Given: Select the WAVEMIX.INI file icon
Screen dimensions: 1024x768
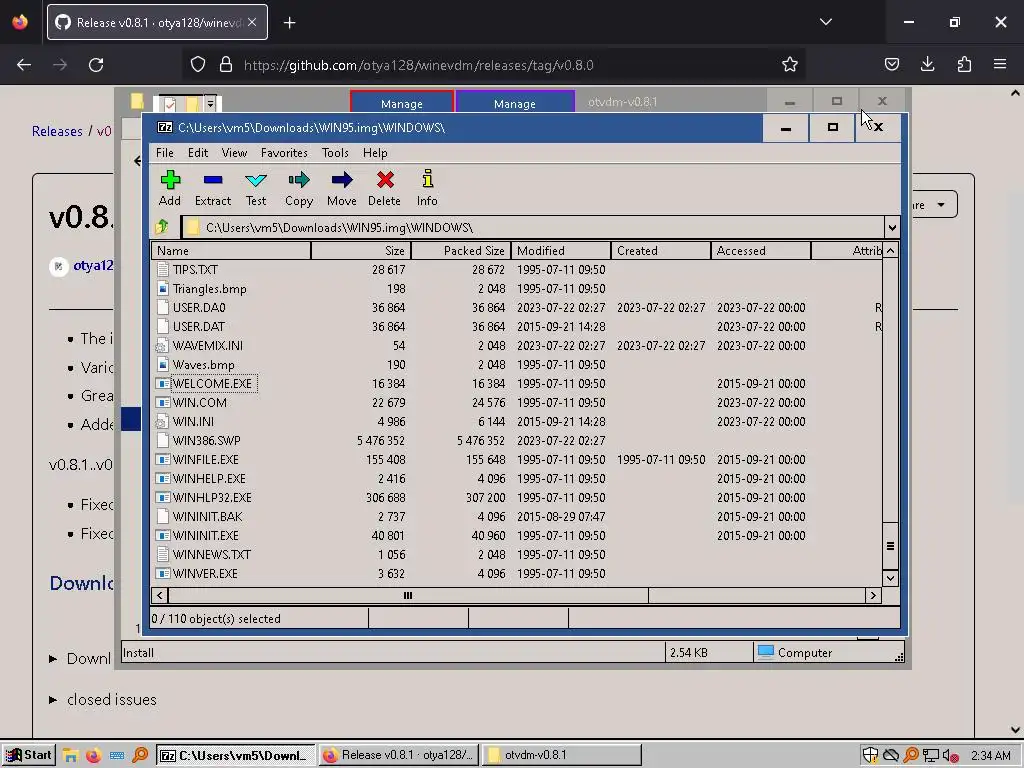Looking at the screenshot, I should tap(163, 345).
